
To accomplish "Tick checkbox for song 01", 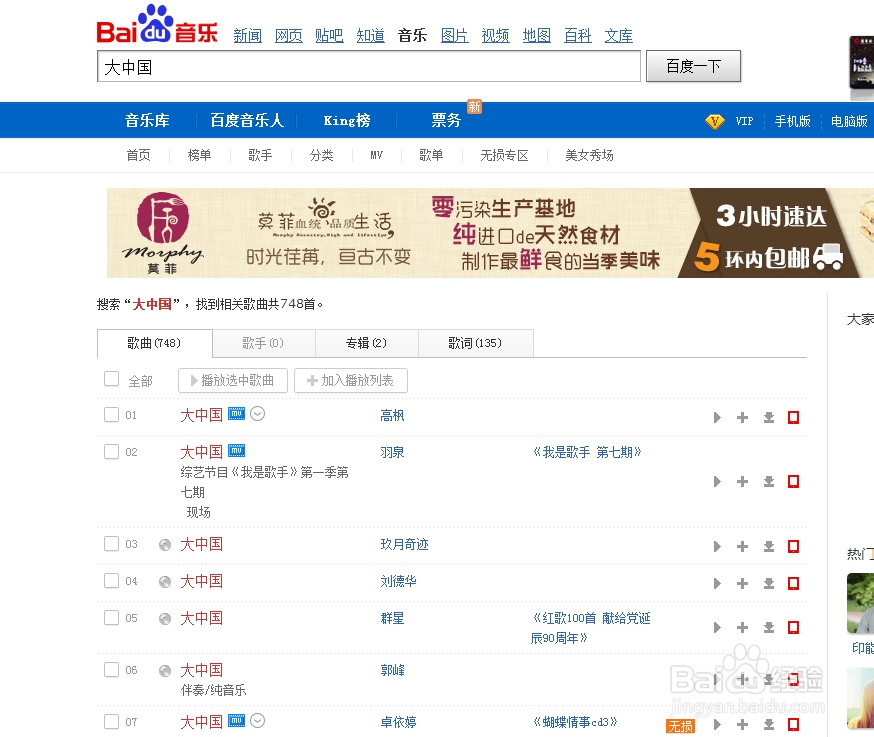I will [111, 415].
